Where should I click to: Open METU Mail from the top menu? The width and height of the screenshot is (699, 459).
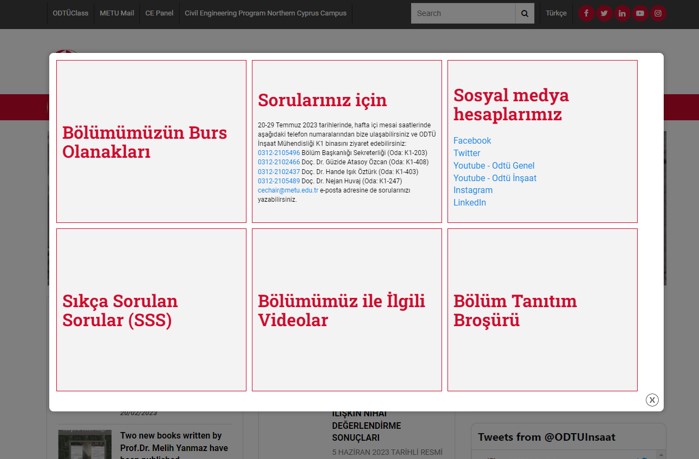[x=117, y=13]
